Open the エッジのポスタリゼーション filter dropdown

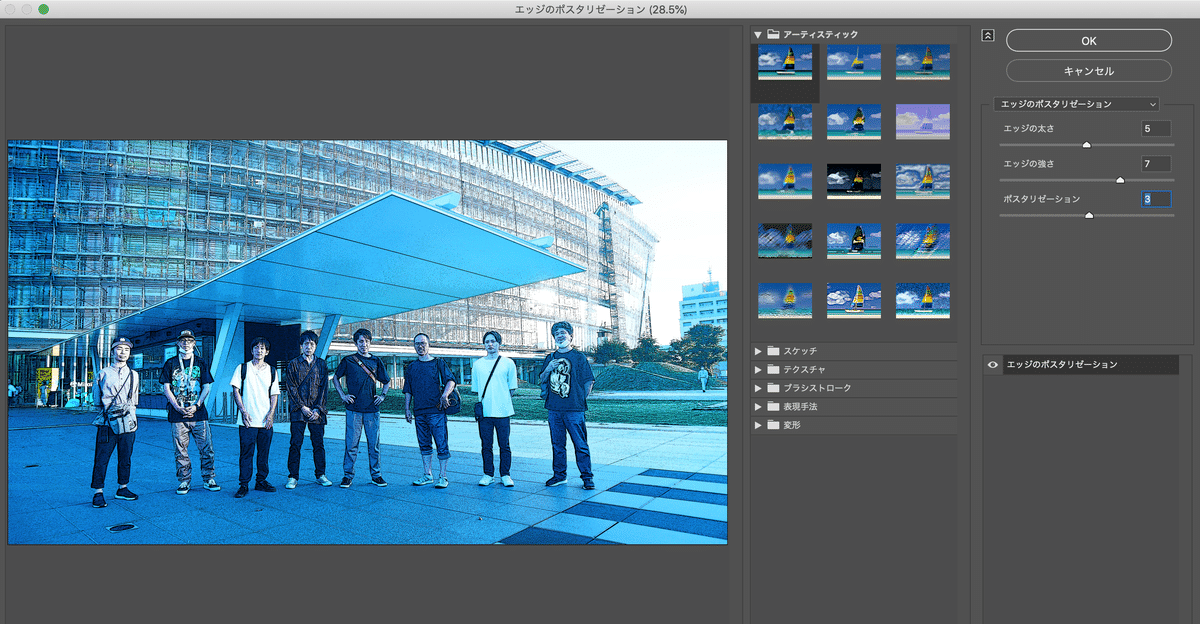pyautogui.click(x=1076, y=103)
